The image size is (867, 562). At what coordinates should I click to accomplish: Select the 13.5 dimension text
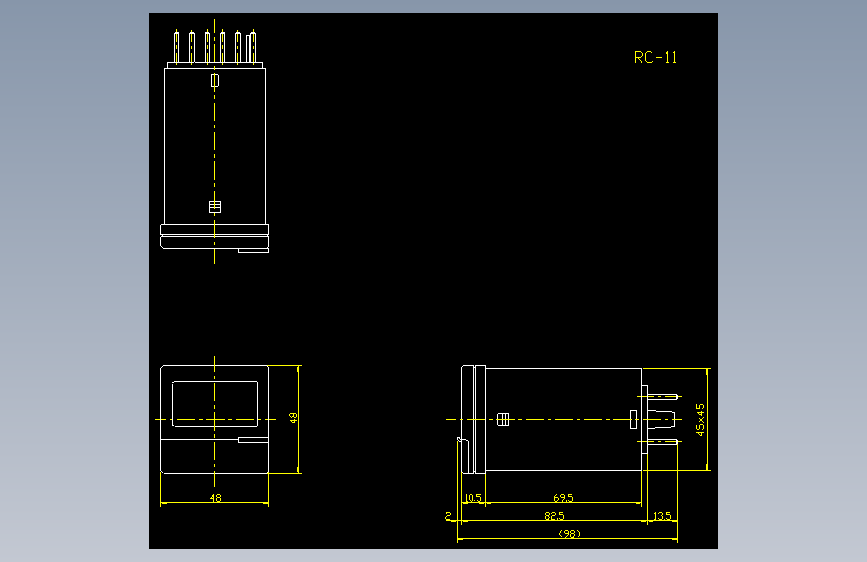662,516
